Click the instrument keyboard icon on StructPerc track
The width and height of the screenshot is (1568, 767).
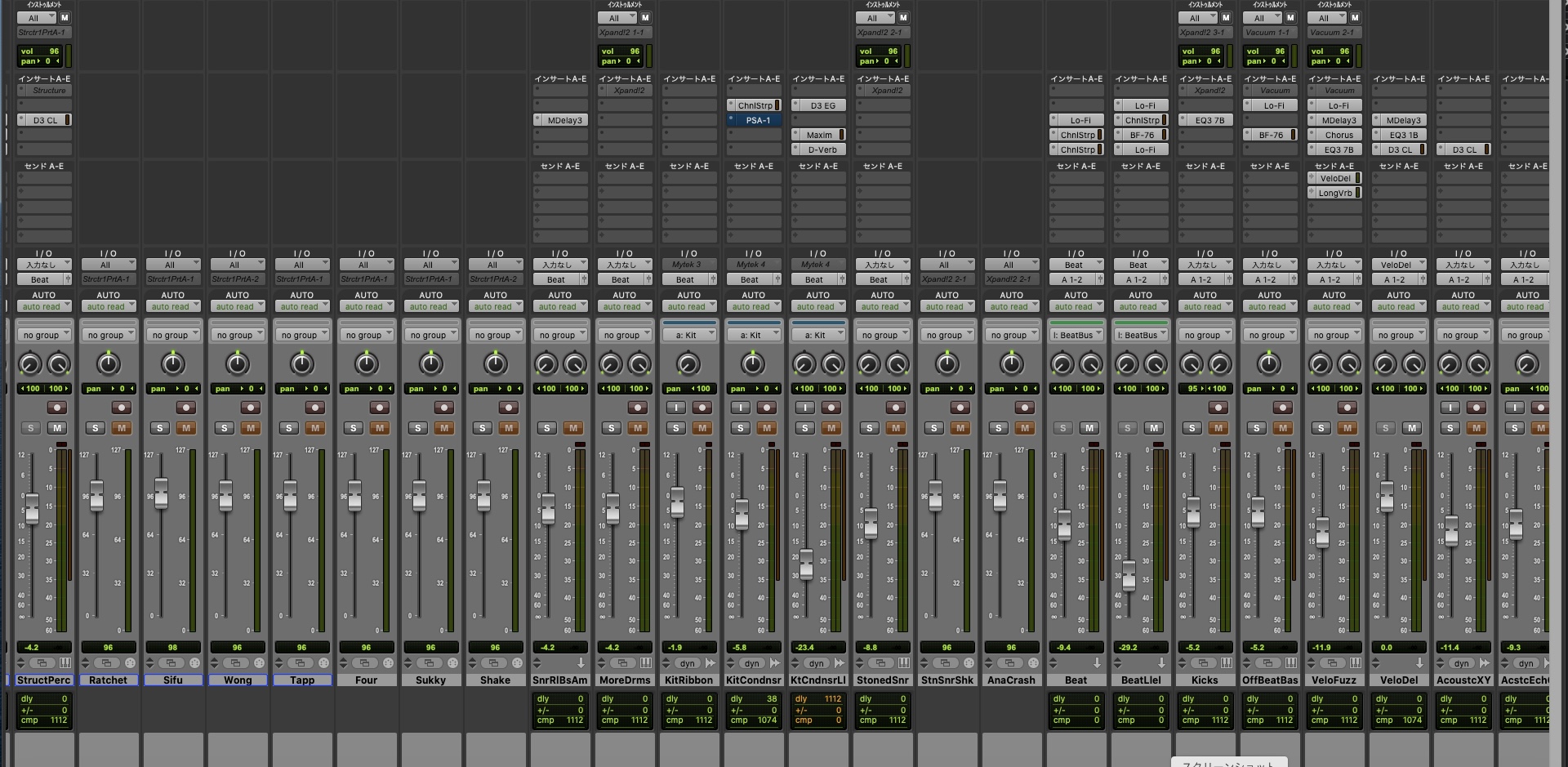[x=65, y=663]
